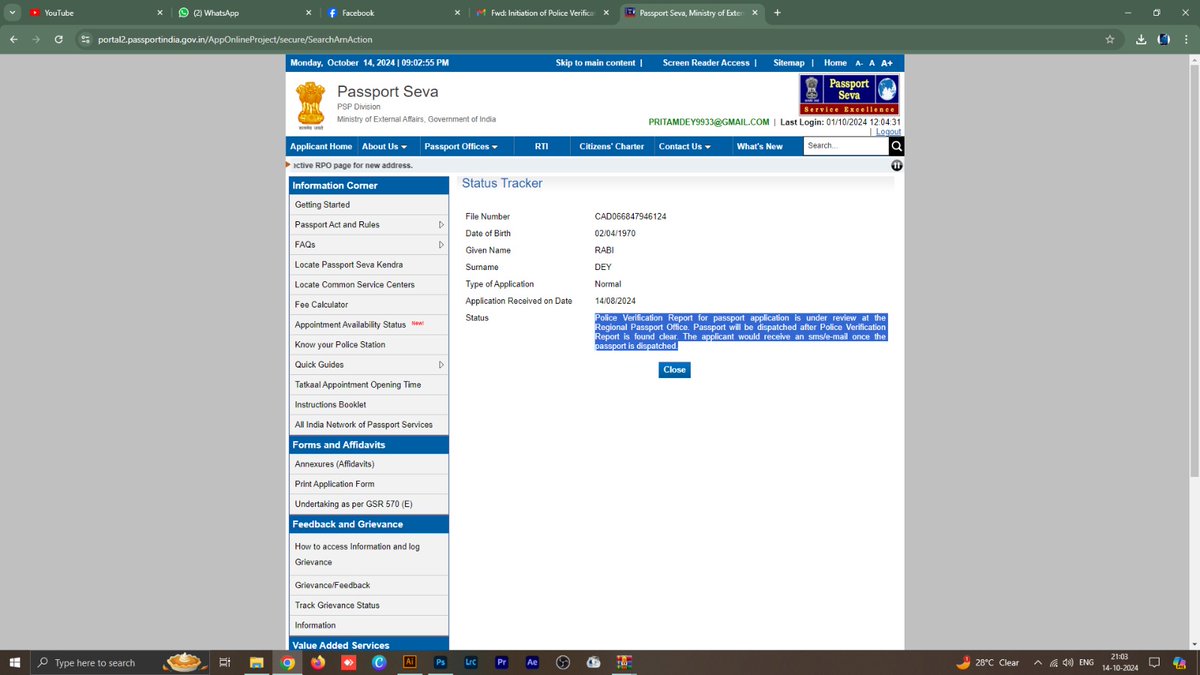Click the volume icon in system tray
This screenshot has width=1200, height=675.
pos(1069,662)
